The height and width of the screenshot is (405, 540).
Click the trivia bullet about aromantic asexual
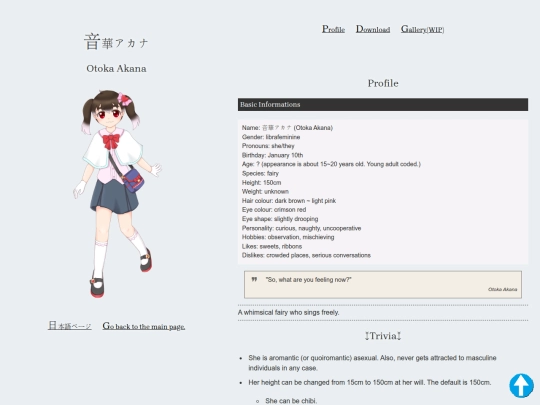click(x=372, y=363)
